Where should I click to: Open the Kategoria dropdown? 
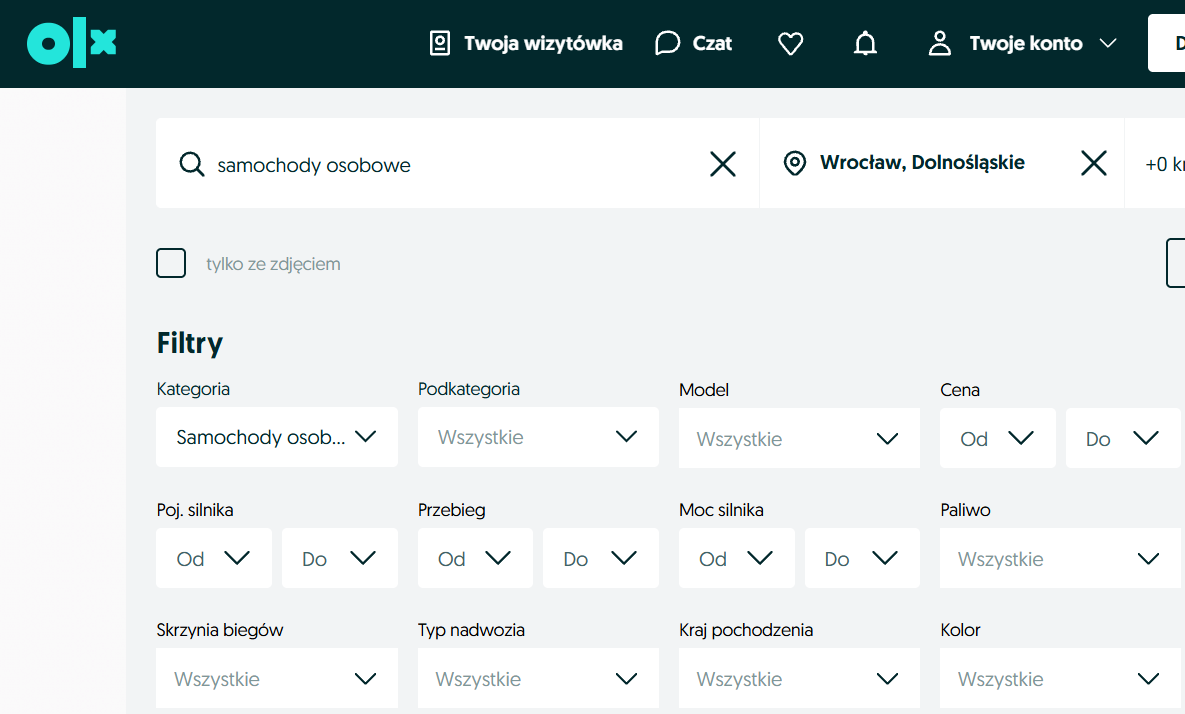[277, 437]
